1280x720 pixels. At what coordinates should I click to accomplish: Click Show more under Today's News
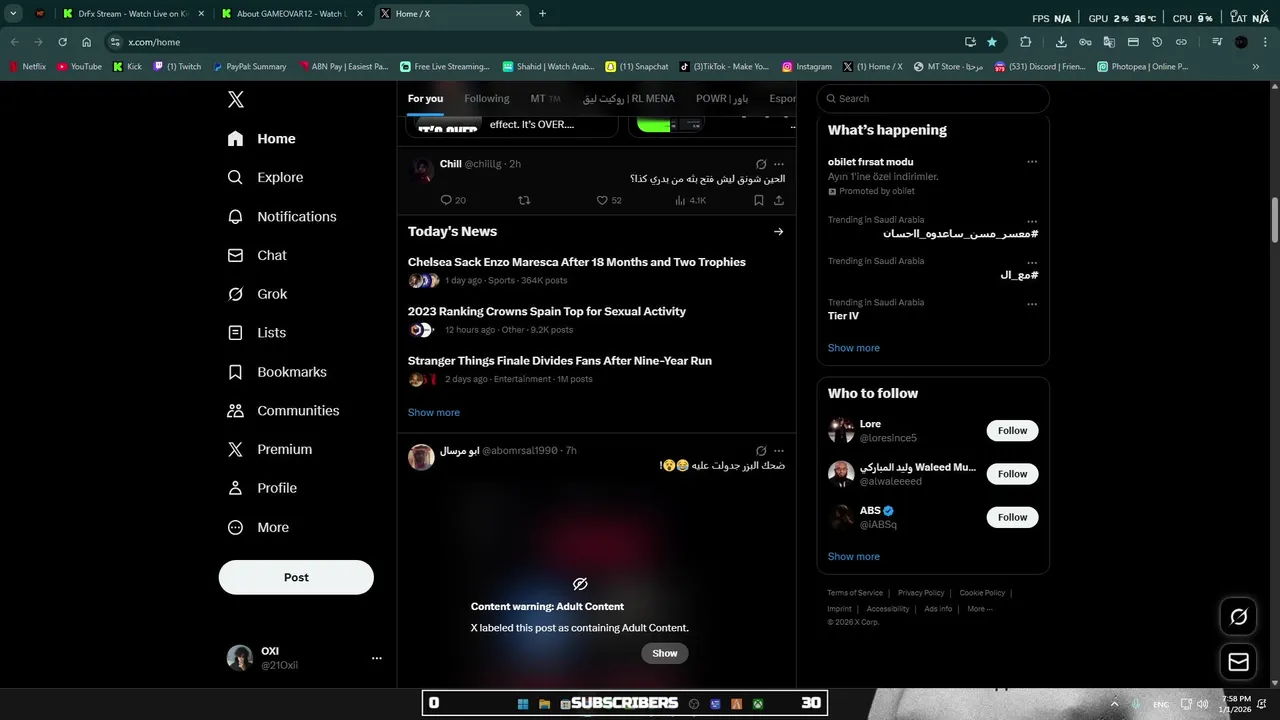(x=434, y=412)
